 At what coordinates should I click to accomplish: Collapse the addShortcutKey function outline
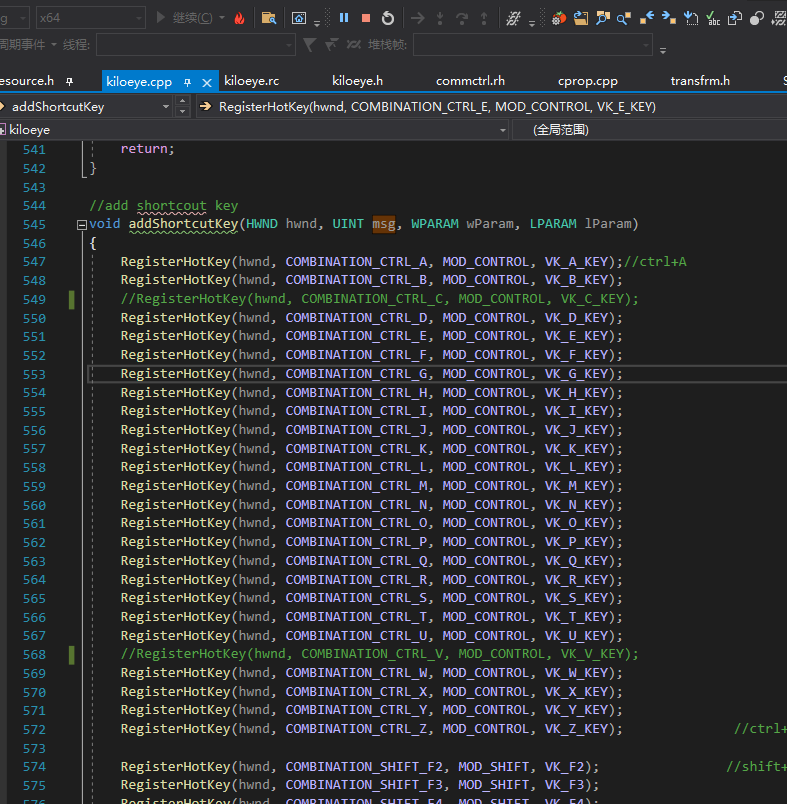[82, 224]
